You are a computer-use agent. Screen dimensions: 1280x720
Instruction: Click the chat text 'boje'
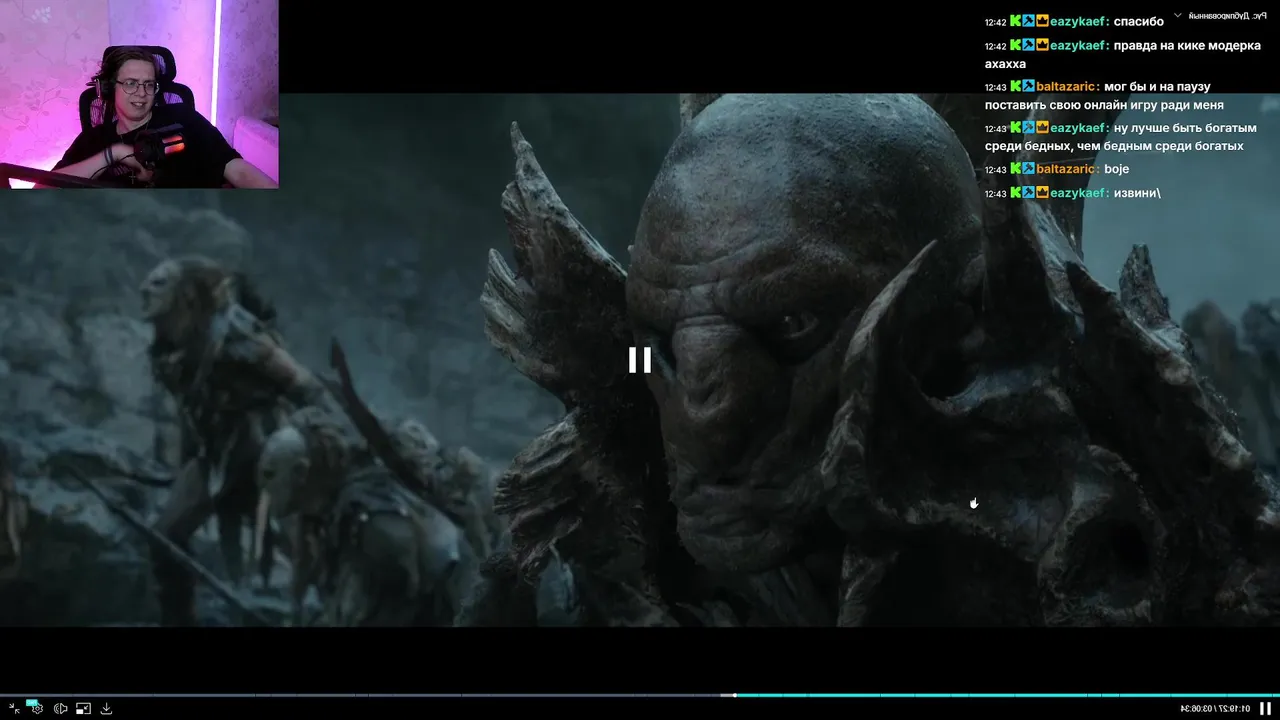(1116, 169)
